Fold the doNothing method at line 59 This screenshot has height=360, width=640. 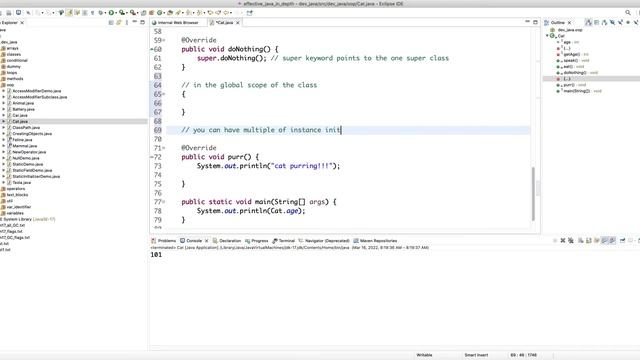164,40
